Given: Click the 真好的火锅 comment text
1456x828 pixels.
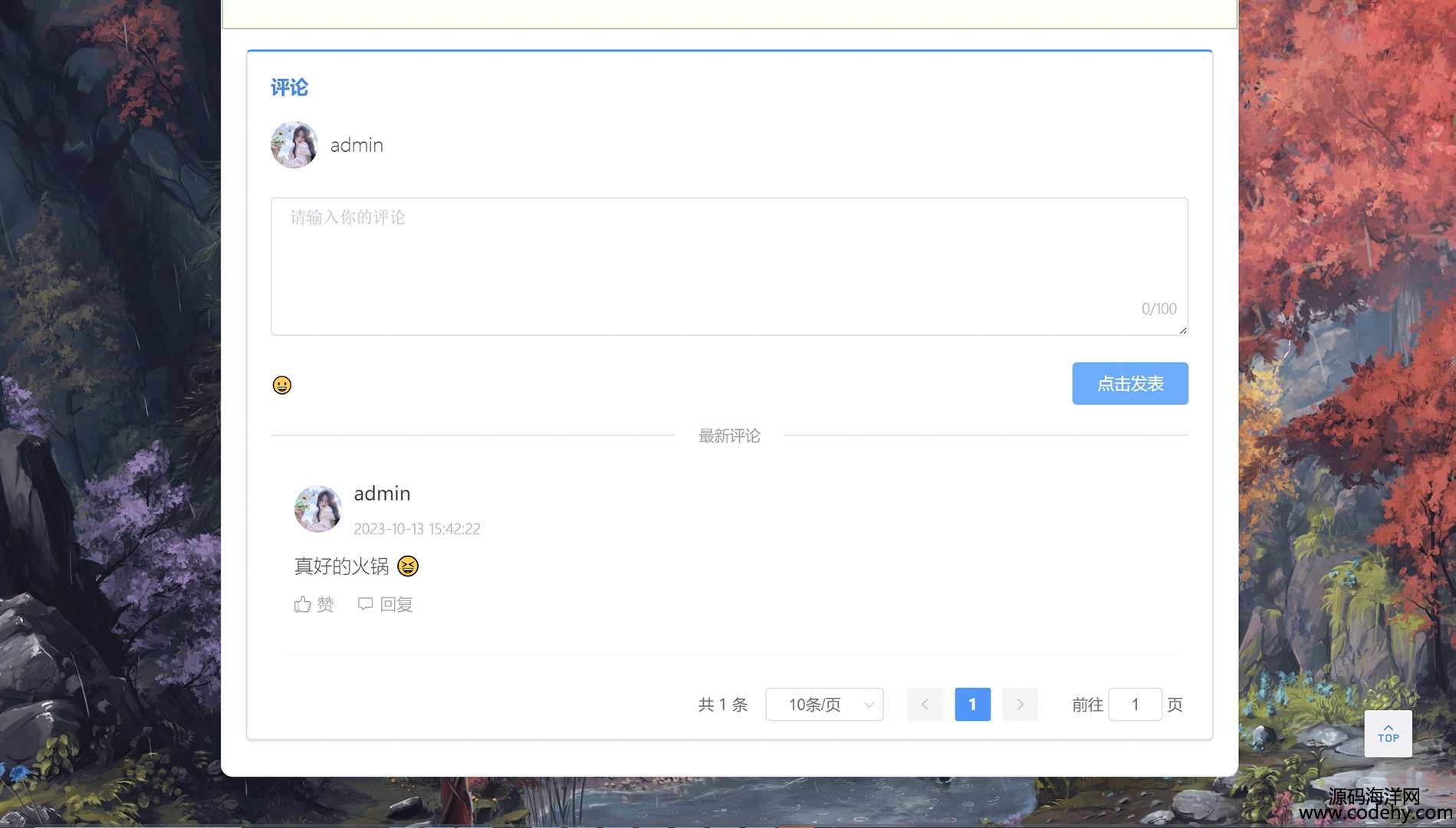Looking at the screenshot, I should [342, 567].
